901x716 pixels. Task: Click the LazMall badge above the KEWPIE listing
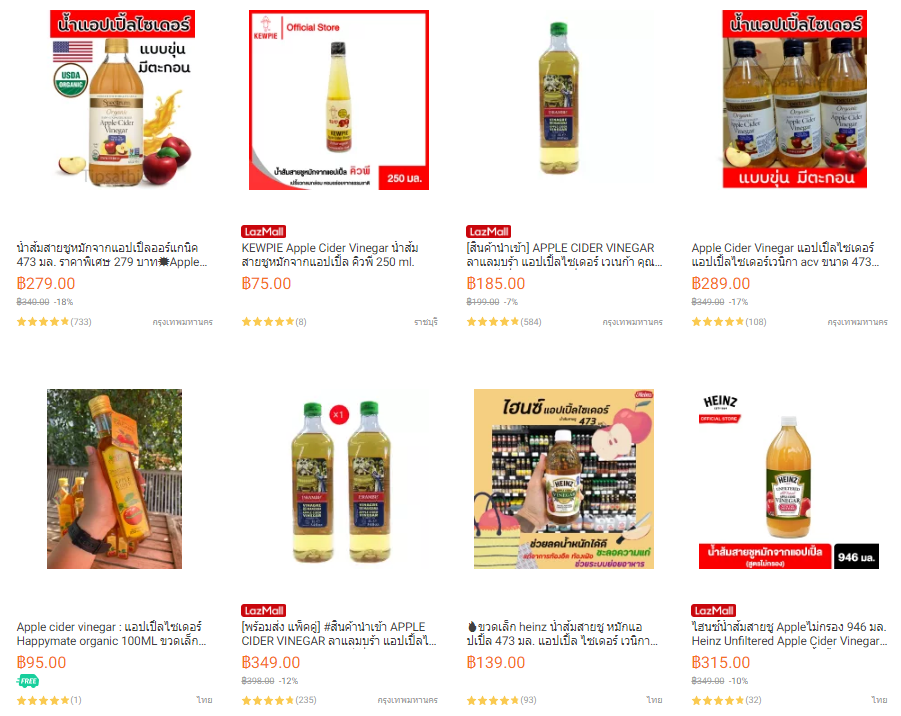264,232
